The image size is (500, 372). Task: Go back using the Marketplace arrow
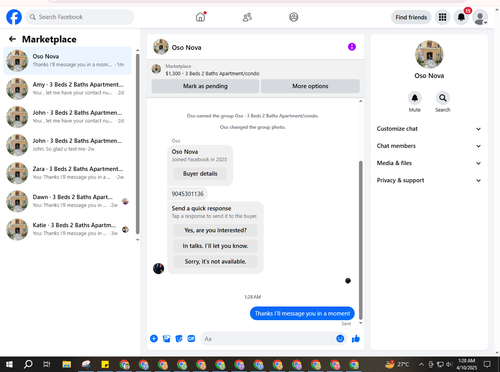point(13,39)
